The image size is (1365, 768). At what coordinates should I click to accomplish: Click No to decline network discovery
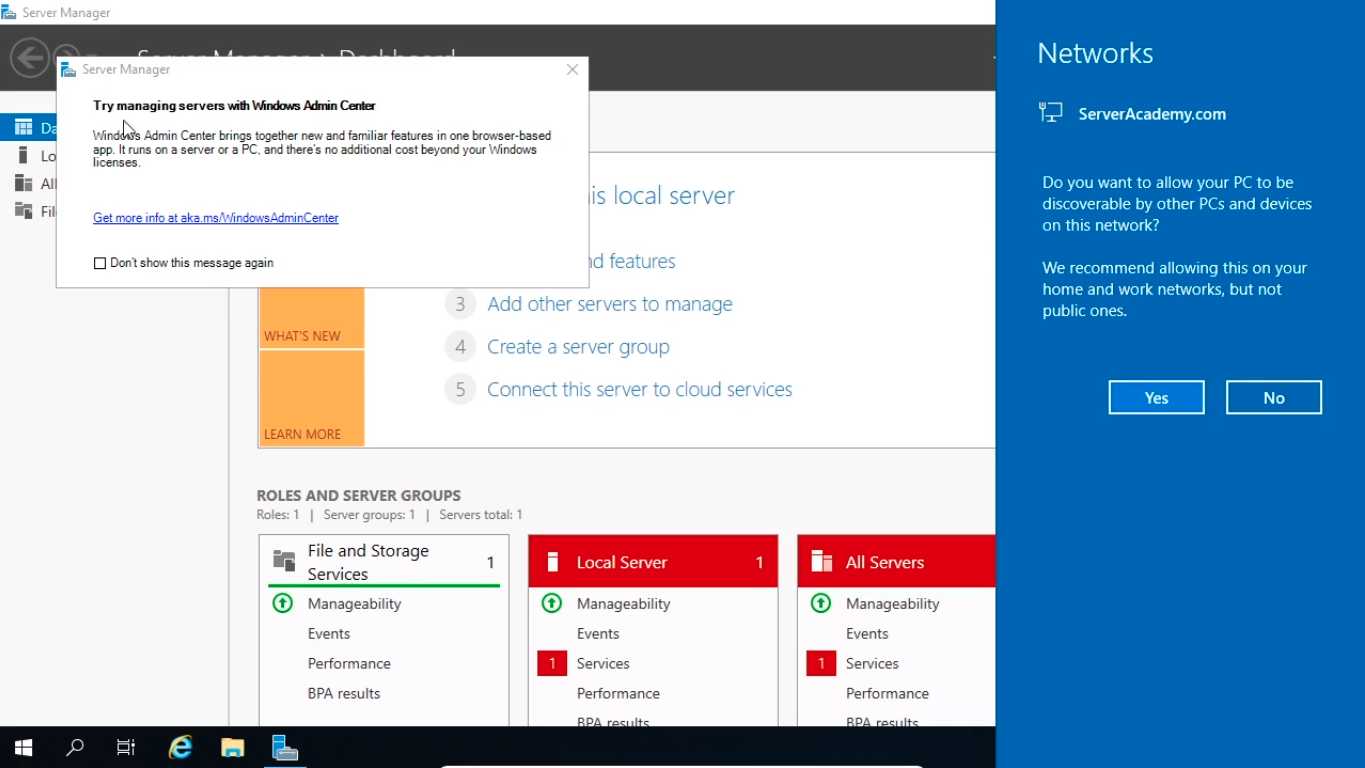tap(1273, 397)
